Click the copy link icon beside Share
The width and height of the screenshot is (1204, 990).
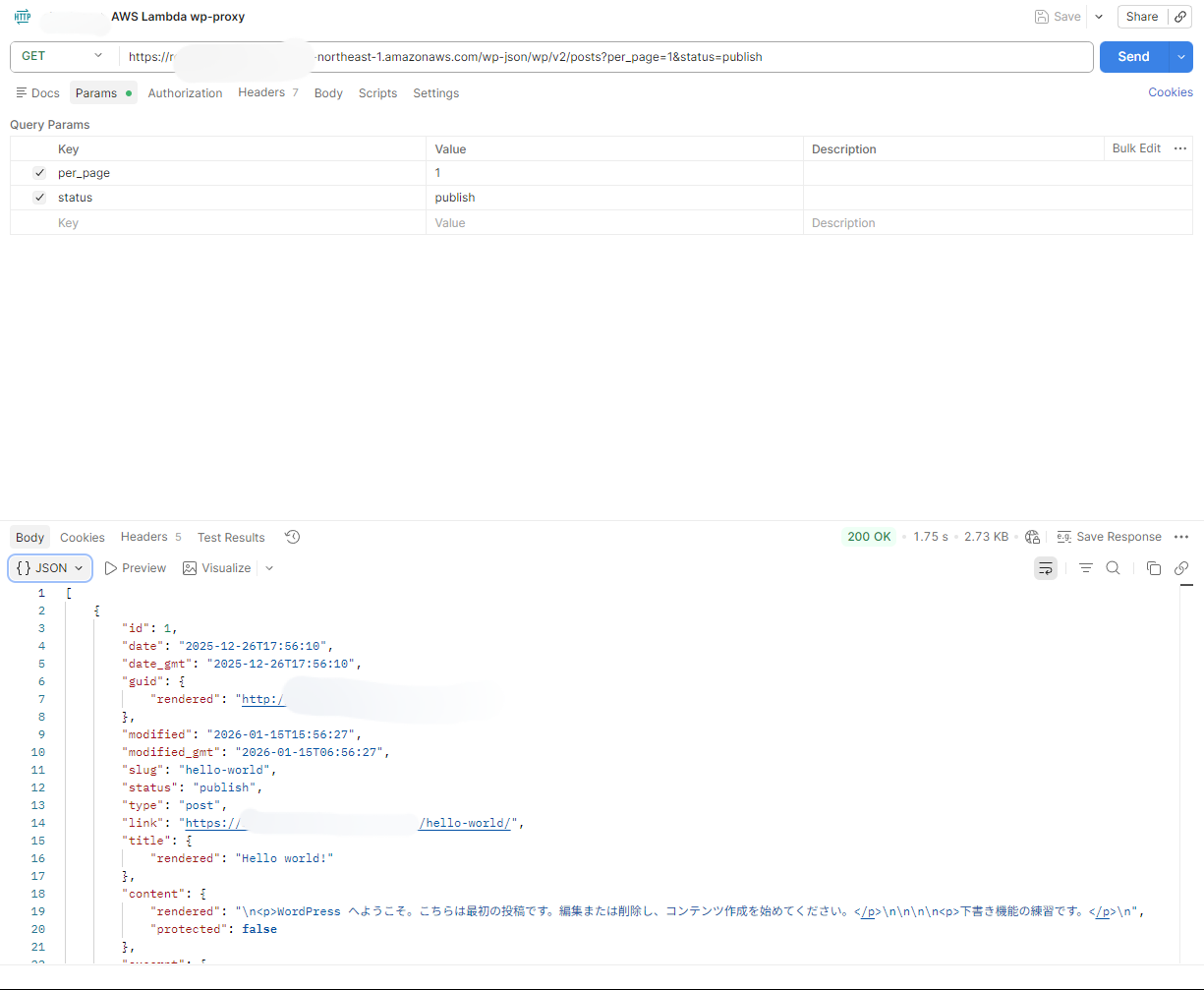[1180, 17]
